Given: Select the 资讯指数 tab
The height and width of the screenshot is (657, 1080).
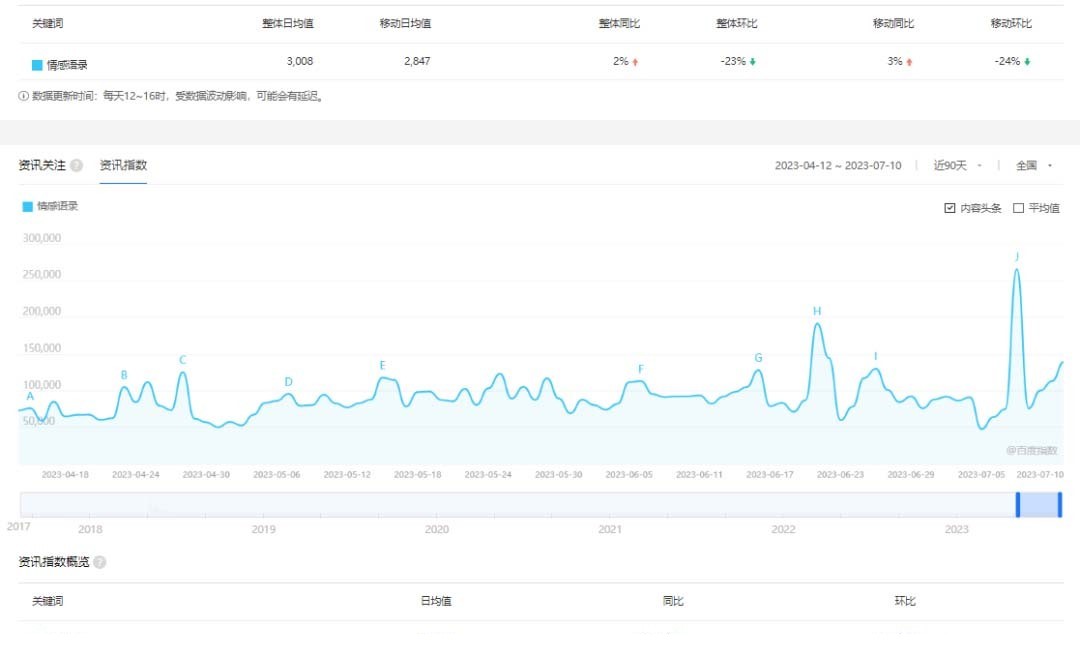Looking at the screenshot, I should 123,165.
